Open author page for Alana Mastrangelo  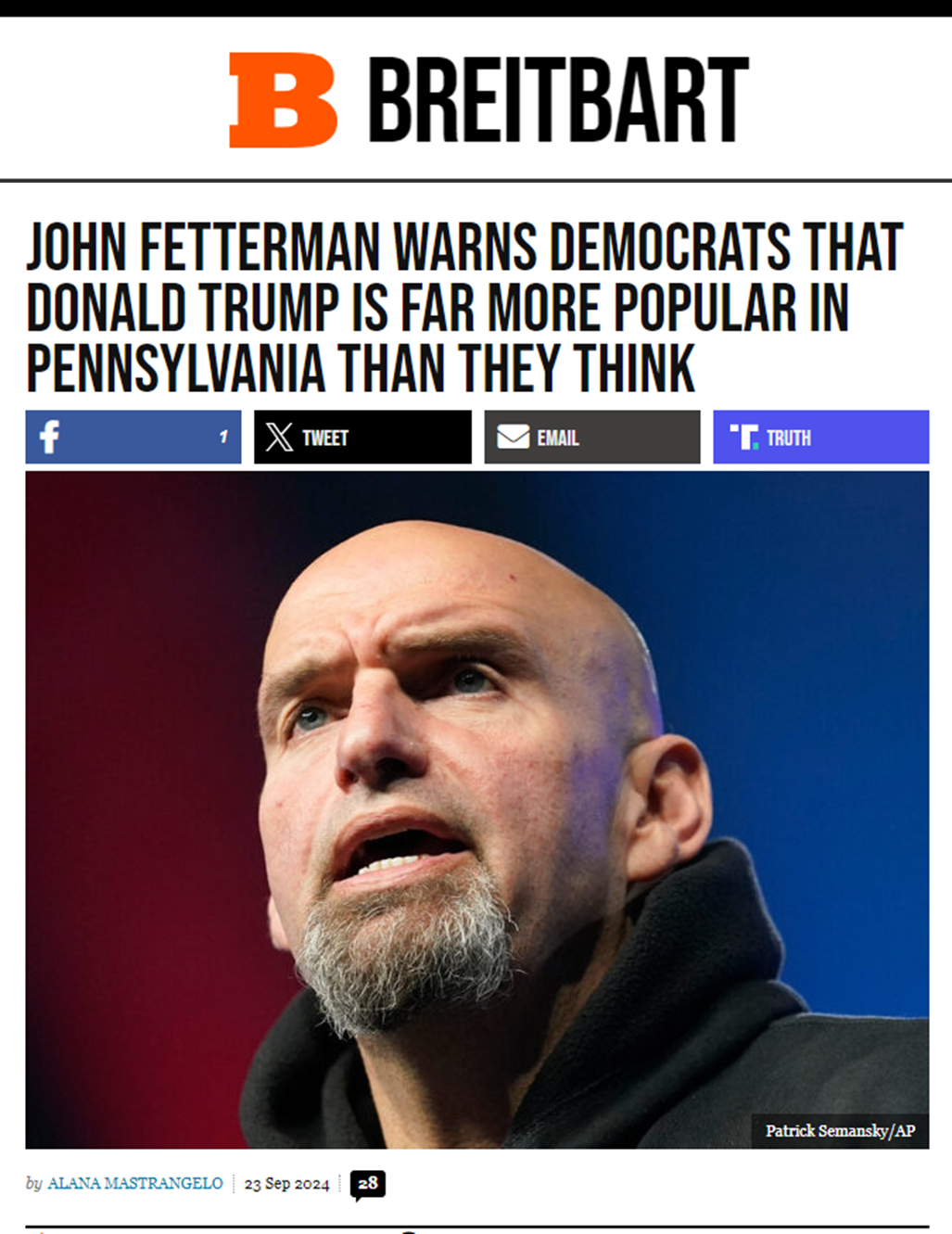(135, 1183)
